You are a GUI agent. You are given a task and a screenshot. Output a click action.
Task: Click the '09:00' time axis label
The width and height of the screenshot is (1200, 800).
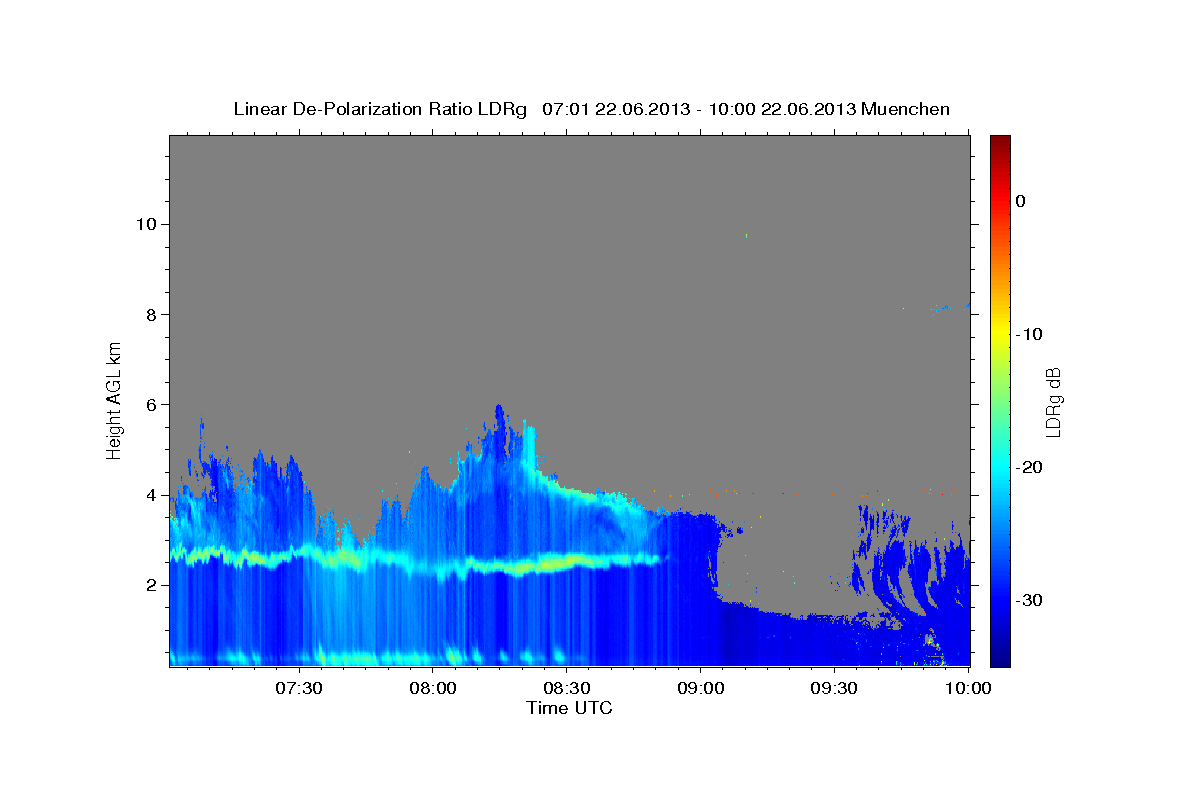click(700, 688)
